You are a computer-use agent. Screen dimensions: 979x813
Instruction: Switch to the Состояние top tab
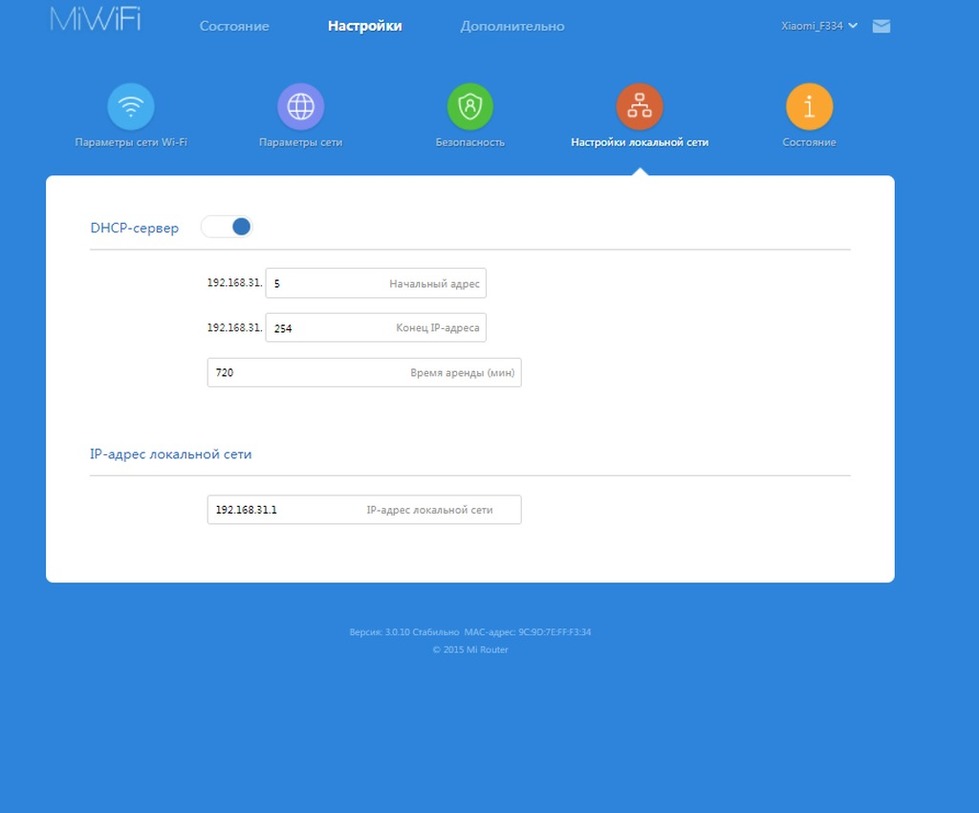click(234, 26)
